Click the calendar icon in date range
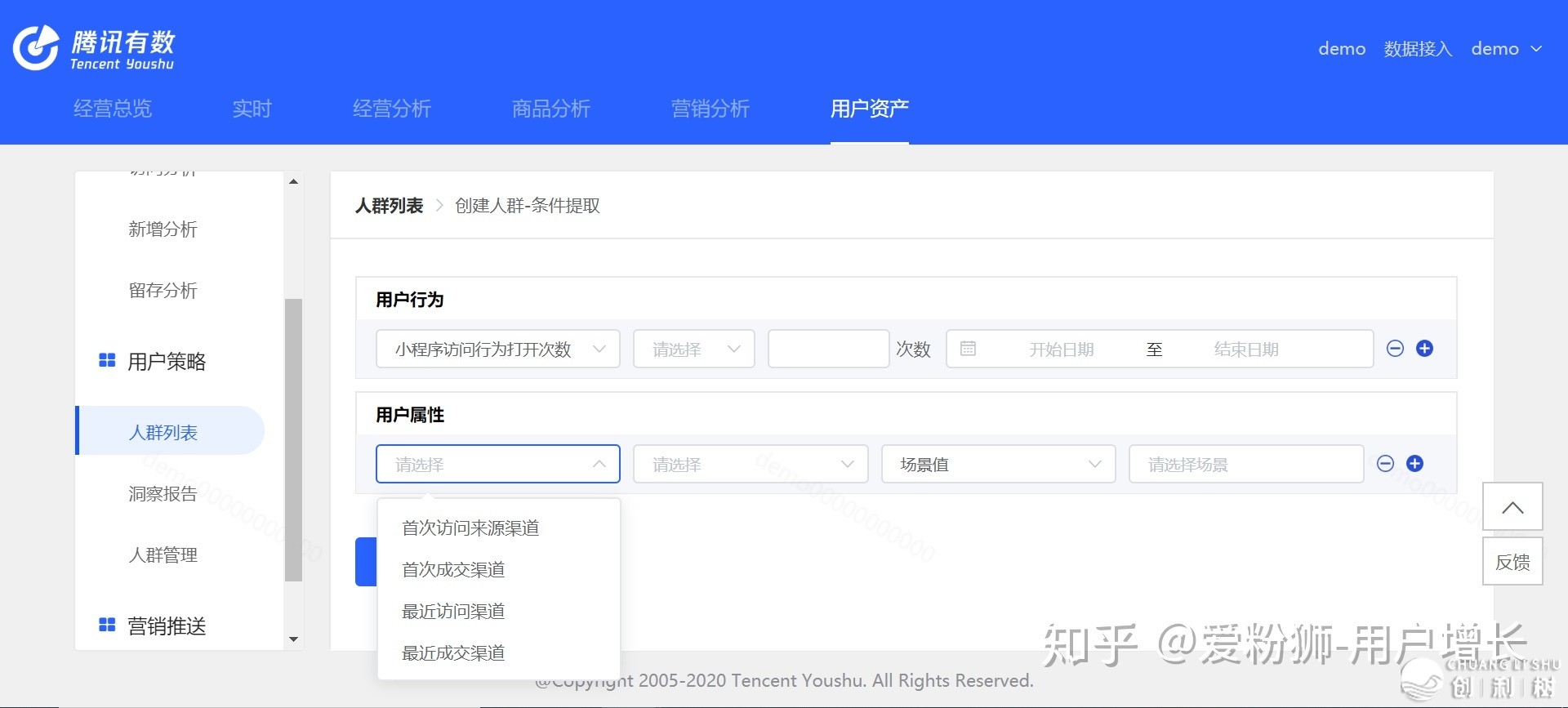This screenshot has width=1568, height=708. [x=968, y=349]
